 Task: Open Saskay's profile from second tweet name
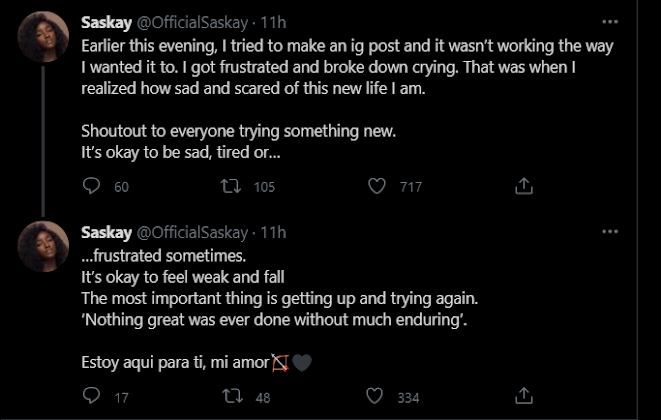click(x=105, y=232)
